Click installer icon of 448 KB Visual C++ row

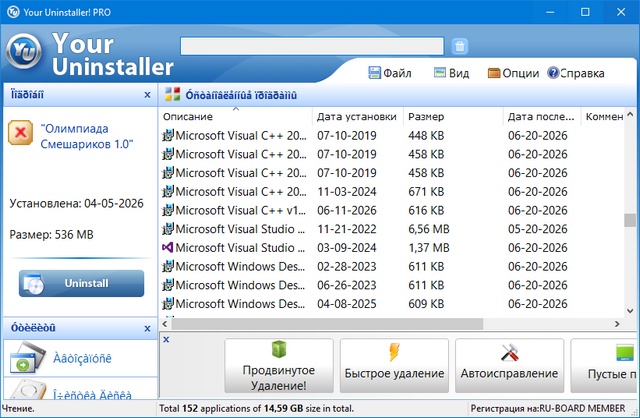point(168,135)
